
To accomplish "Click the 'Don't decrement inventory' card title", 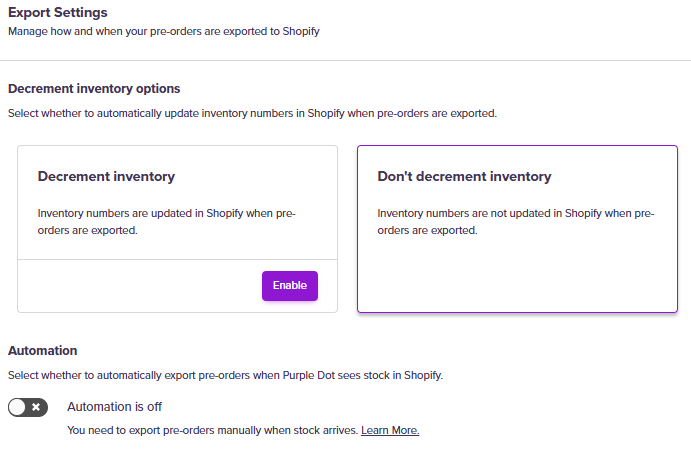I will (464, 176).
